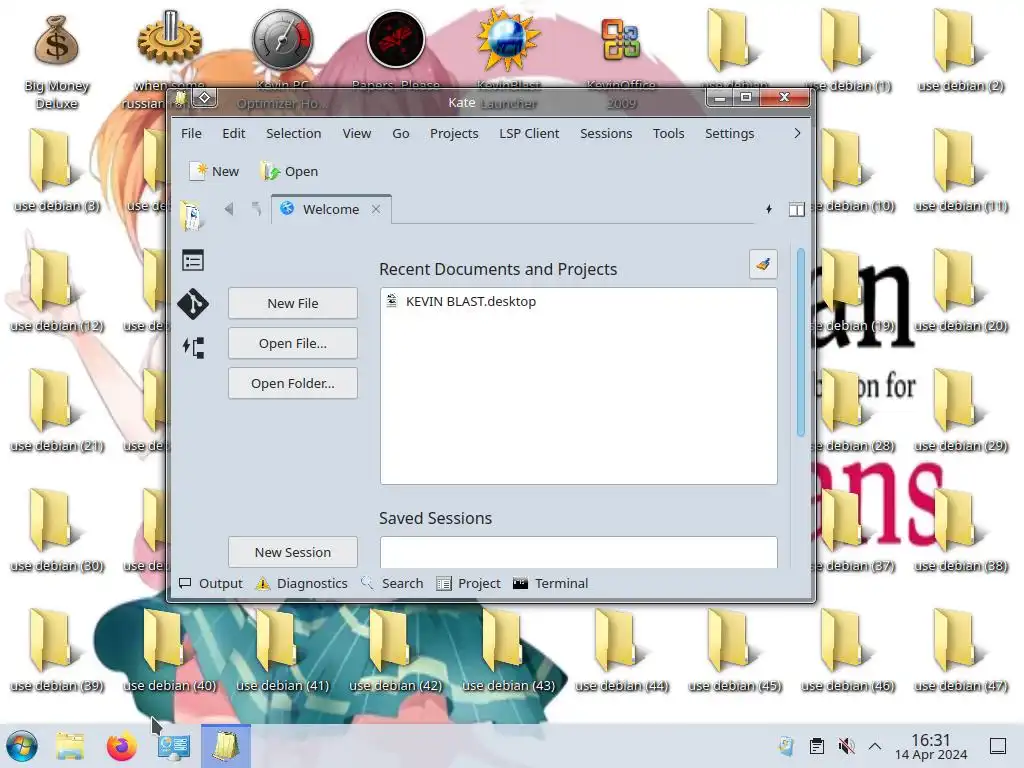Viewport: 1024px width, 768px height.
Task: Open the LSP symbol outline sidebar icon
Action: [194, 347]
